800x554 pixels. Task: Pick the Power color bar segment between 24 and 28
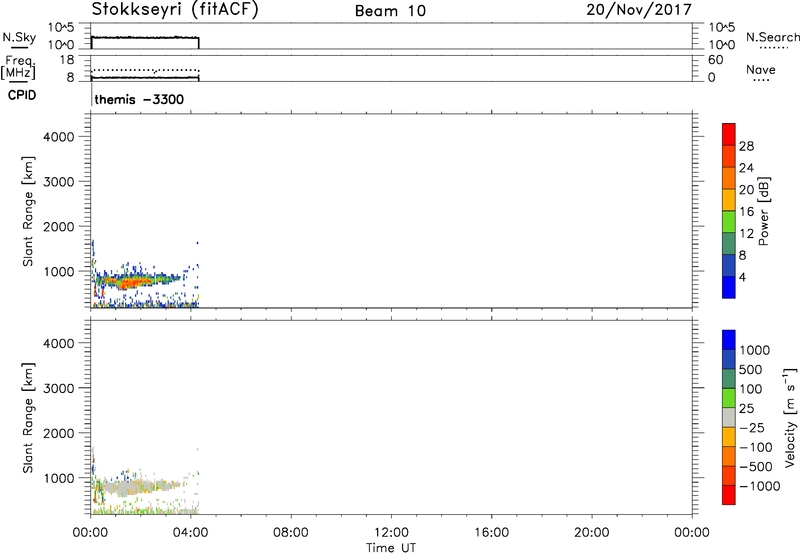pyautogui.click(x=729, y=156)
